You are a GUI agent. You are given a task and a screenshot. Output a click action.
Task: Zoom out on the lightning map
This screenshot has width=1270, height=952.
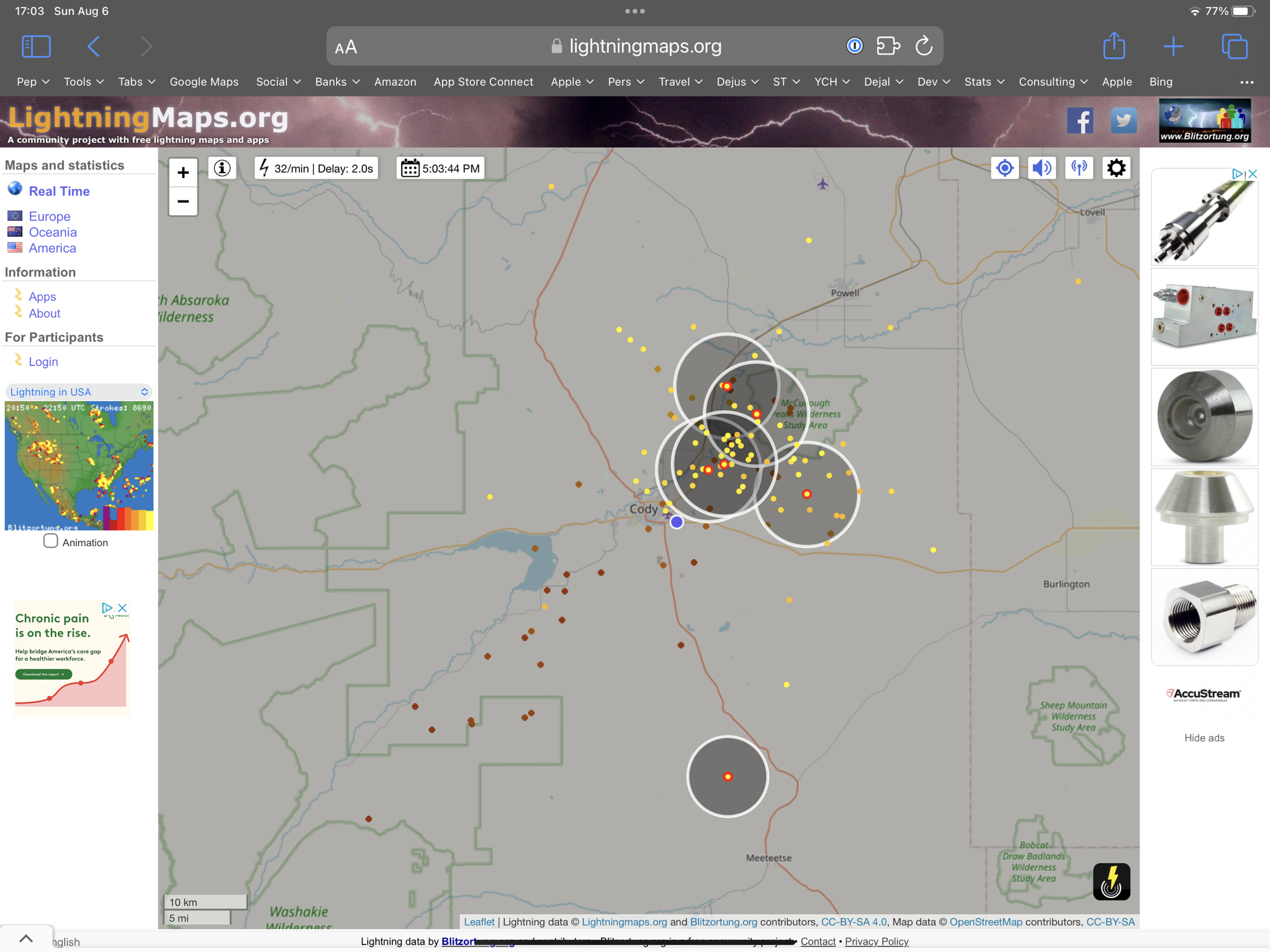pos(183,201)
